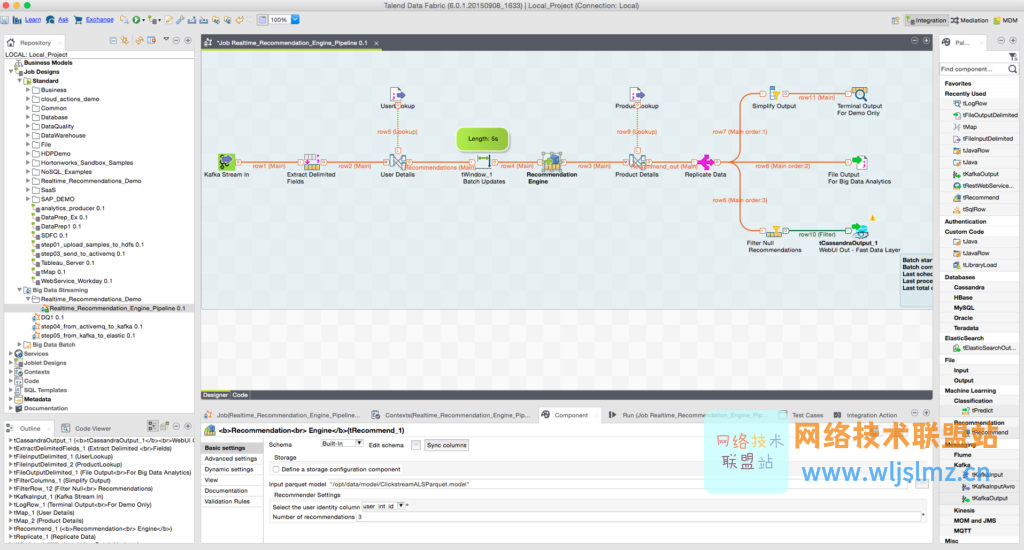Screen dimensions: 1024x550
Task: Collapse the Job Designs tree node
Action: tap(11, 72)
